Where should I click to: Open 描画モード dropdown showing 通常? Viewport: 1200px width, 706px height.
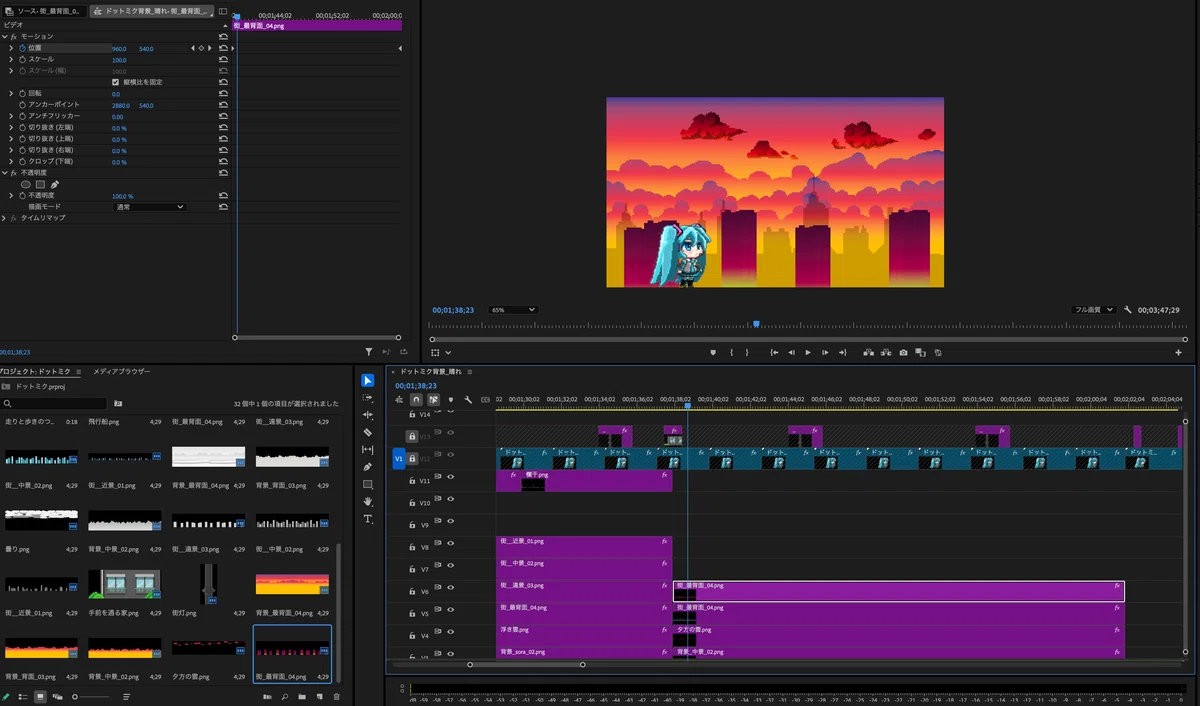pos(150,207)
